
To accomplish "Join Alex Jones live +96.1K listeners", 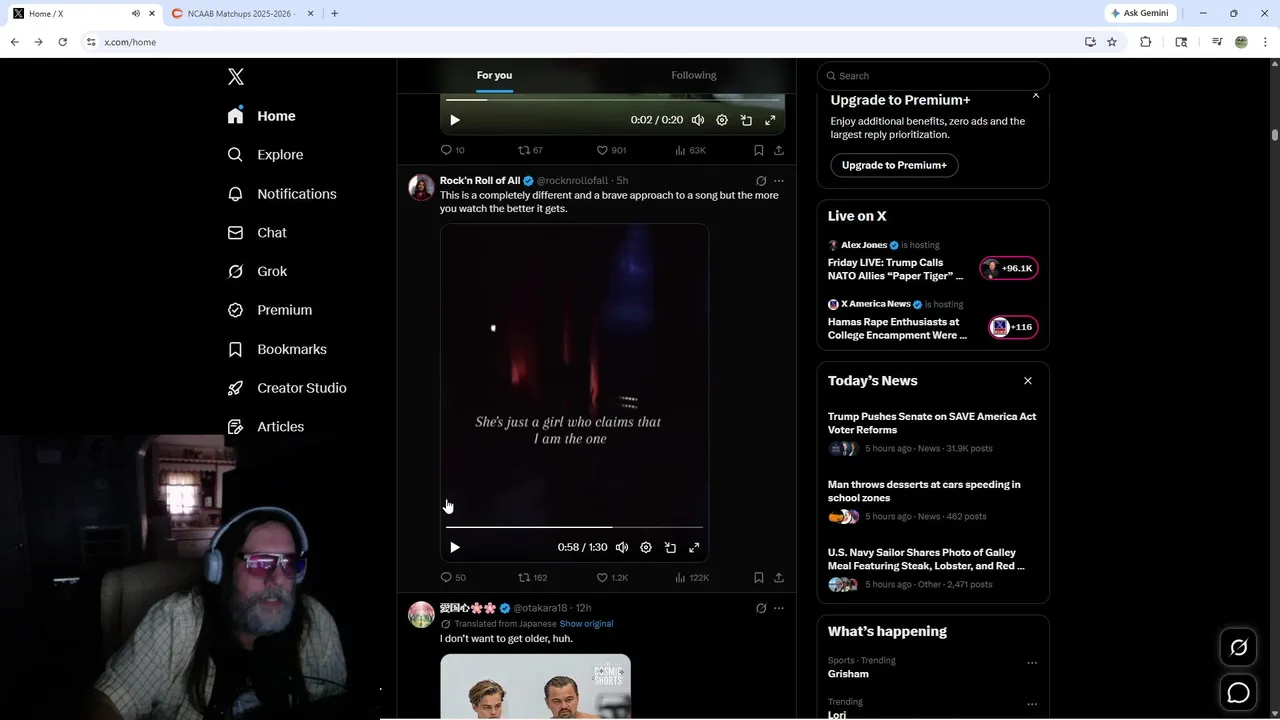I will pyautogui.click(x=1009, y=268).
